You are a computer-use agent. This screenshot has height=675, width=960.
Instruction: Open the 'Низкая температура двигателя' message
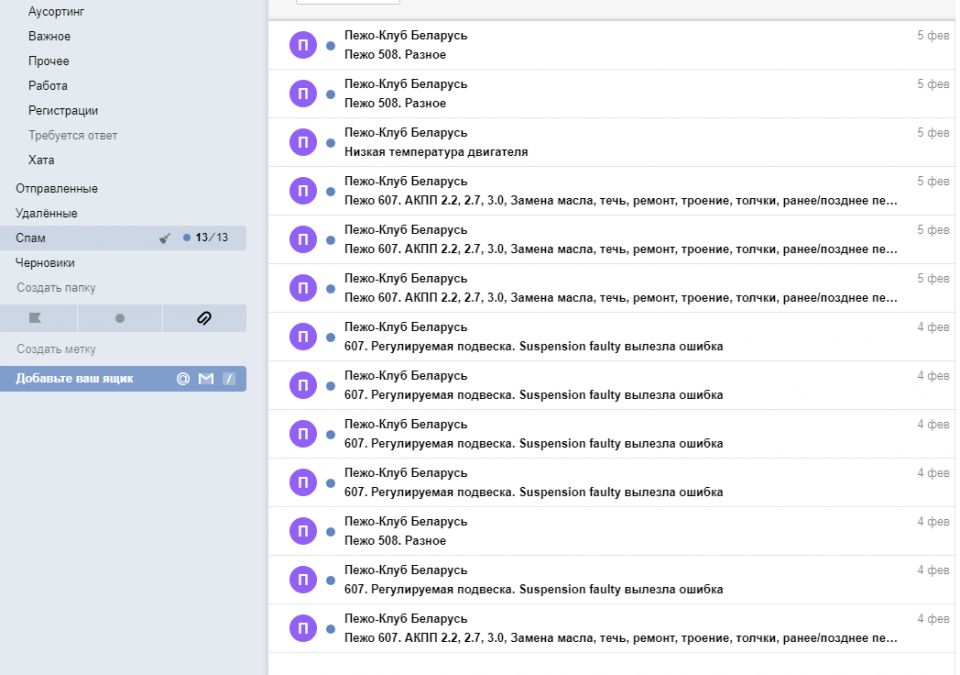[436, 152]
